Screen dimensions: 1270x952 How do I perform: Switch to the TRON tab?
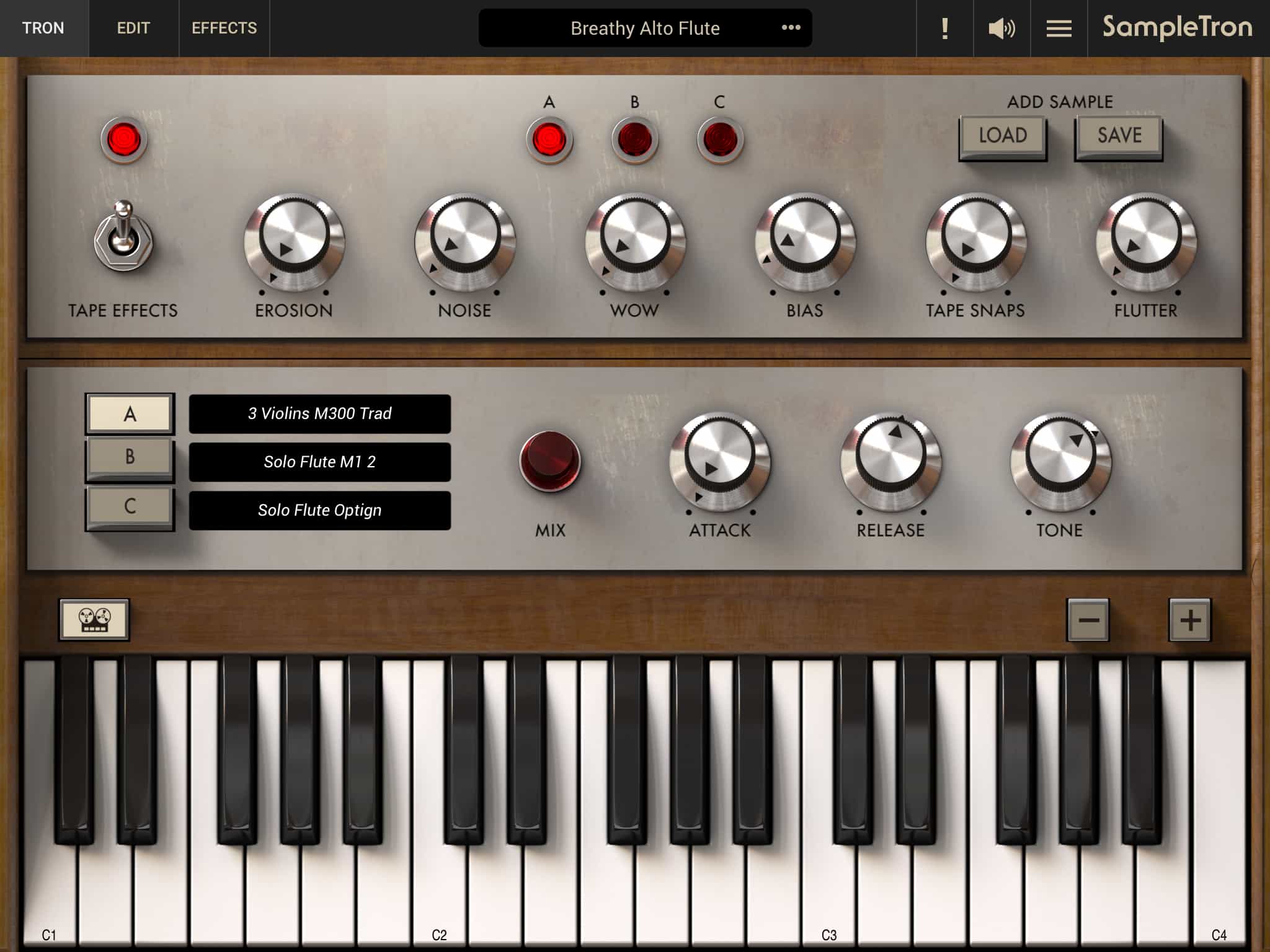43,29
